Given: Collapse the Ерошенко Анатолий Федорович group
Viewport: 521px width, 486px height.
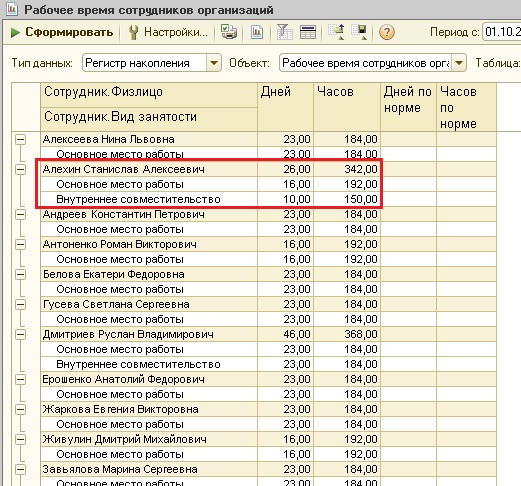Looking at the screenshot, I should point(20,379).
